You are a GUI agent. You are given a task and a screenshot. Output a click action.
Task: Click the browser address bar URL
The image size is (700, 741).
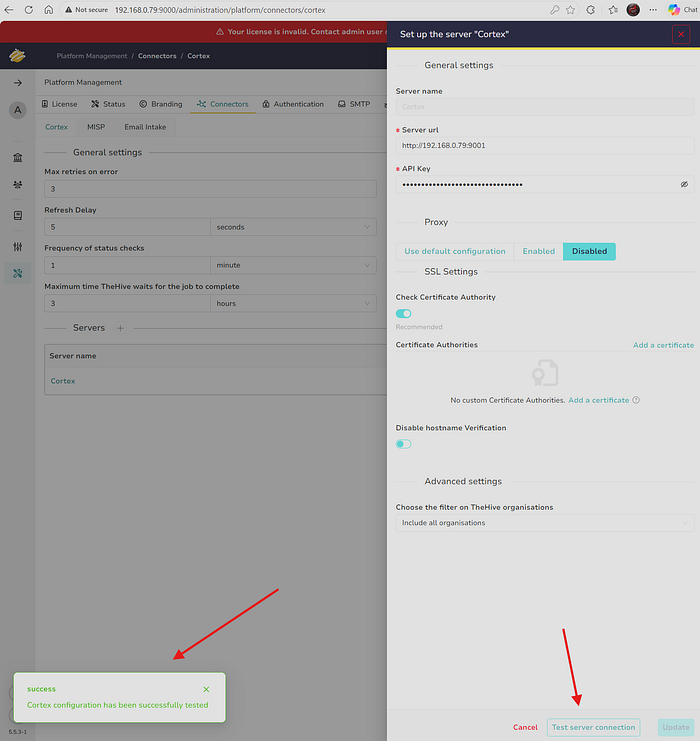220,10
